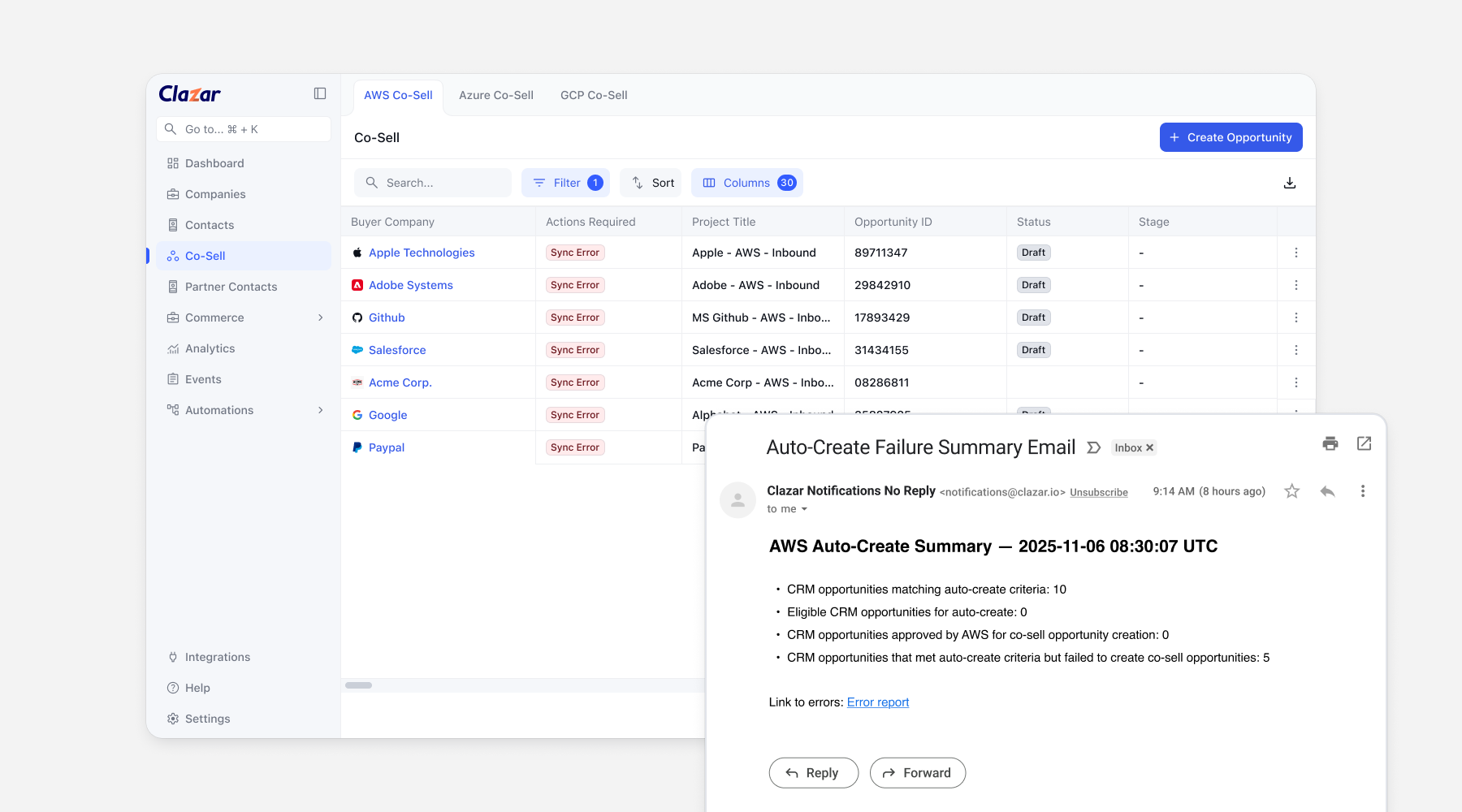Open the Filter options

point(565,183)
